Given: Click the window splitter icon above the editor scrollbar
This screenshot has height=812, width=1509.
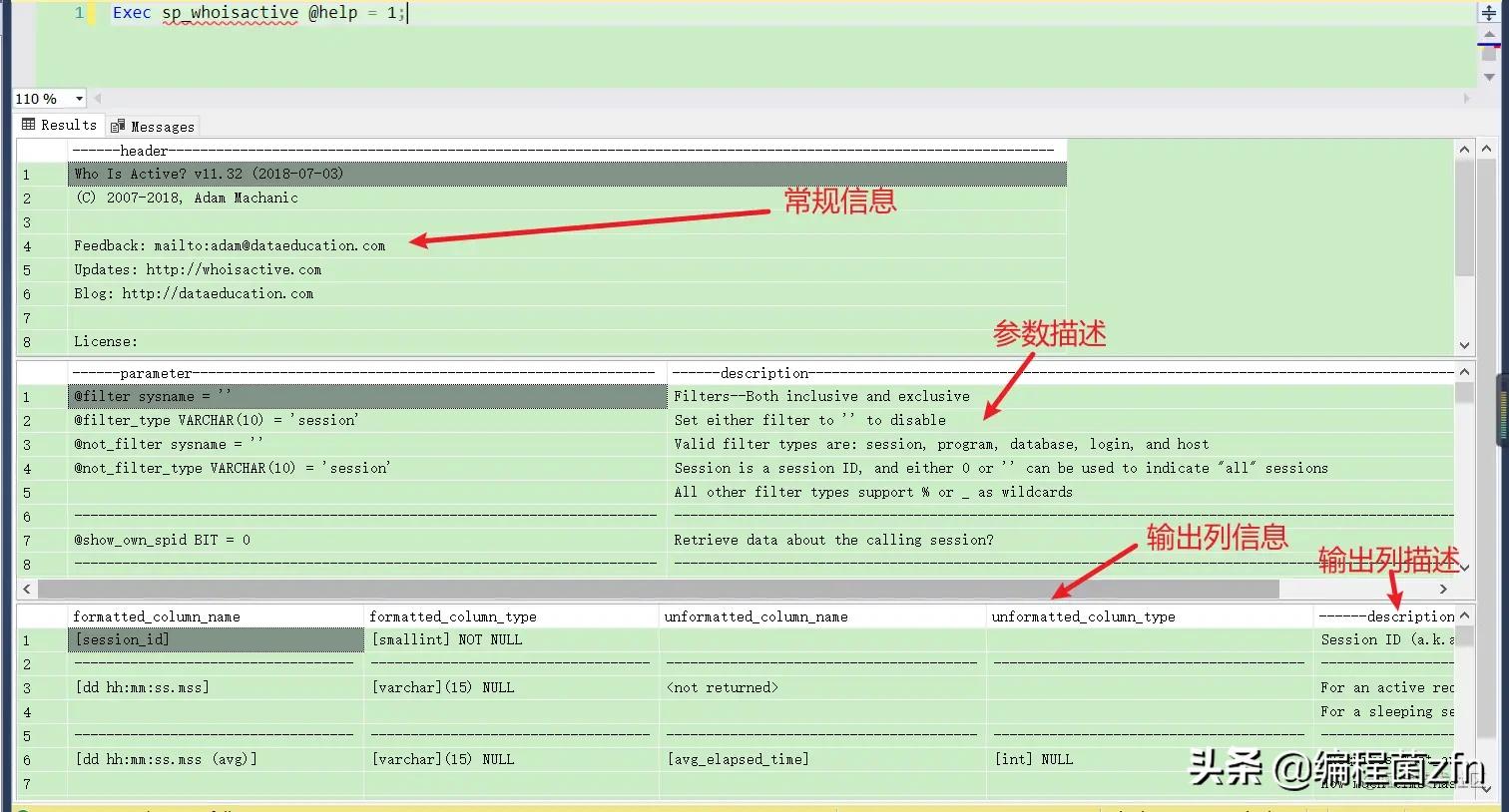Looking at the screenshot, I should point(1491,12).
